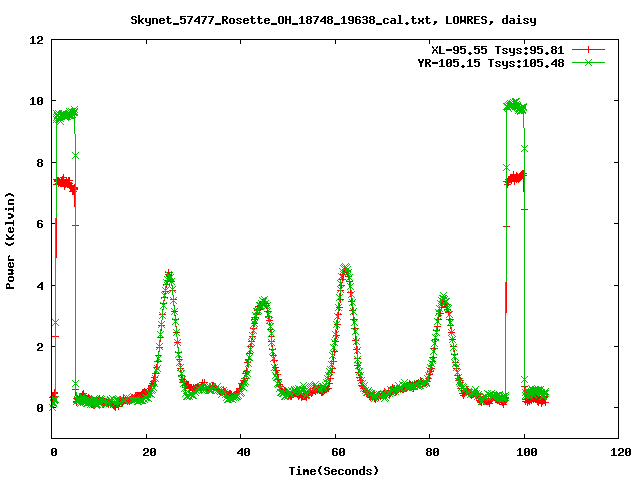The width and height of the screenshot is (640, 480).
Task: Click the tallest peak near 62 seconds
Action: [345, 269]
